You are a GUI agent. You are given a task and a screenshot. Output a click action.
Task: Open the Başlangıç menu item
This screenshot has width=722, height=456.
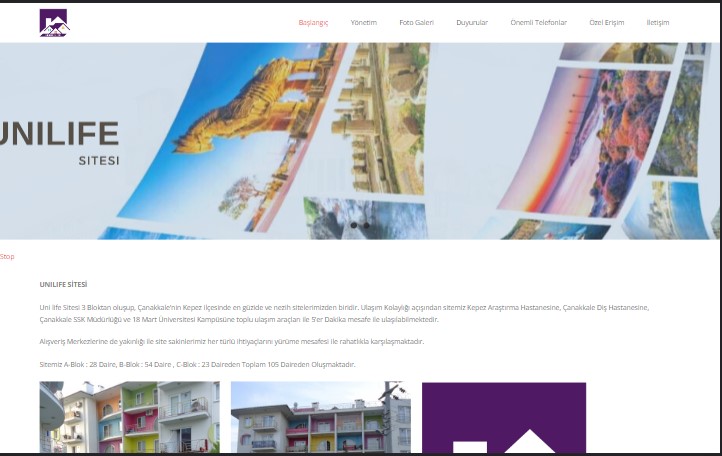pos(313,23)
